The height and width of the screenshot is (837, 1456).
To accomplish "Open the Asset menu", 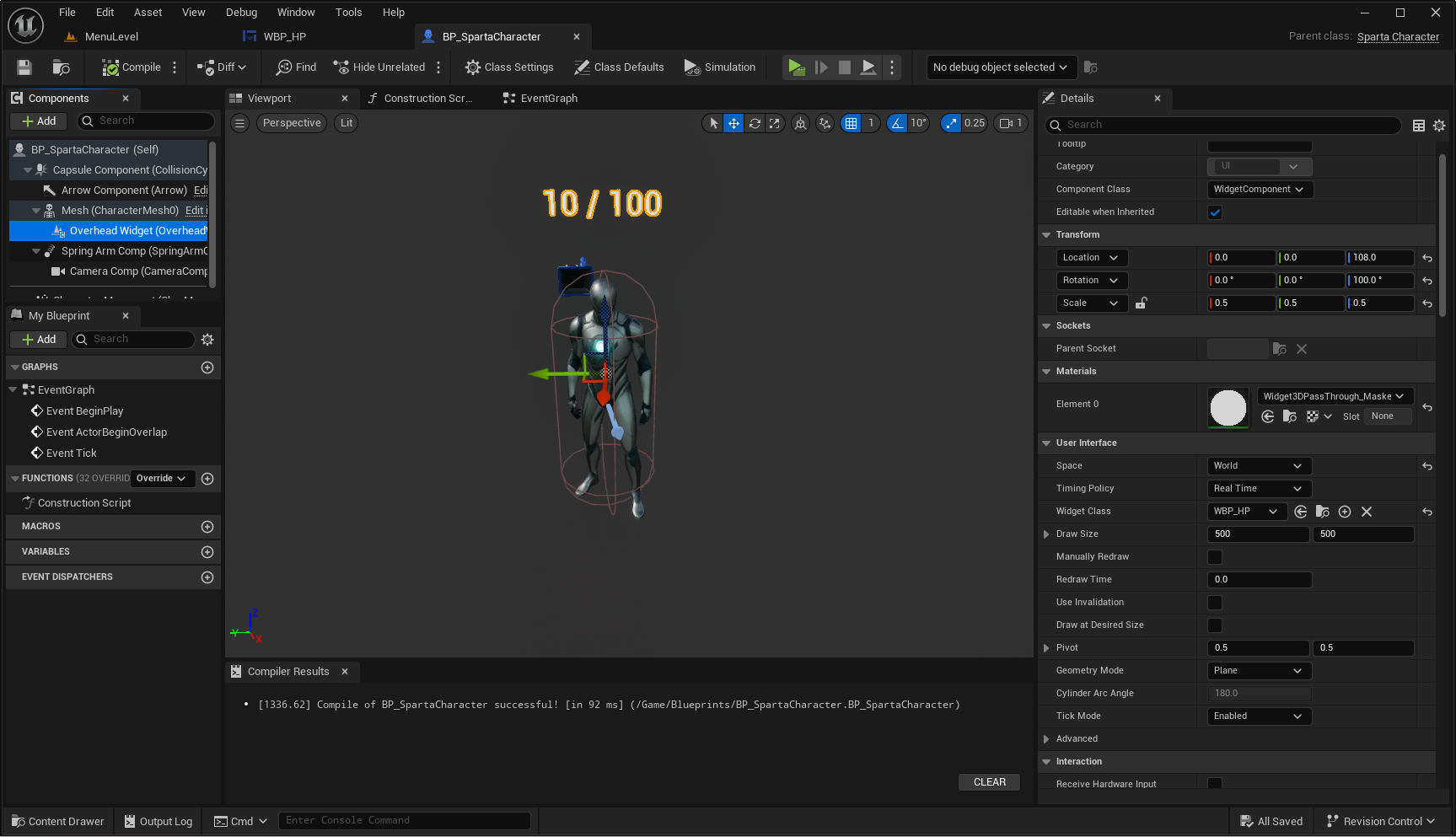I will pos(148,13).
